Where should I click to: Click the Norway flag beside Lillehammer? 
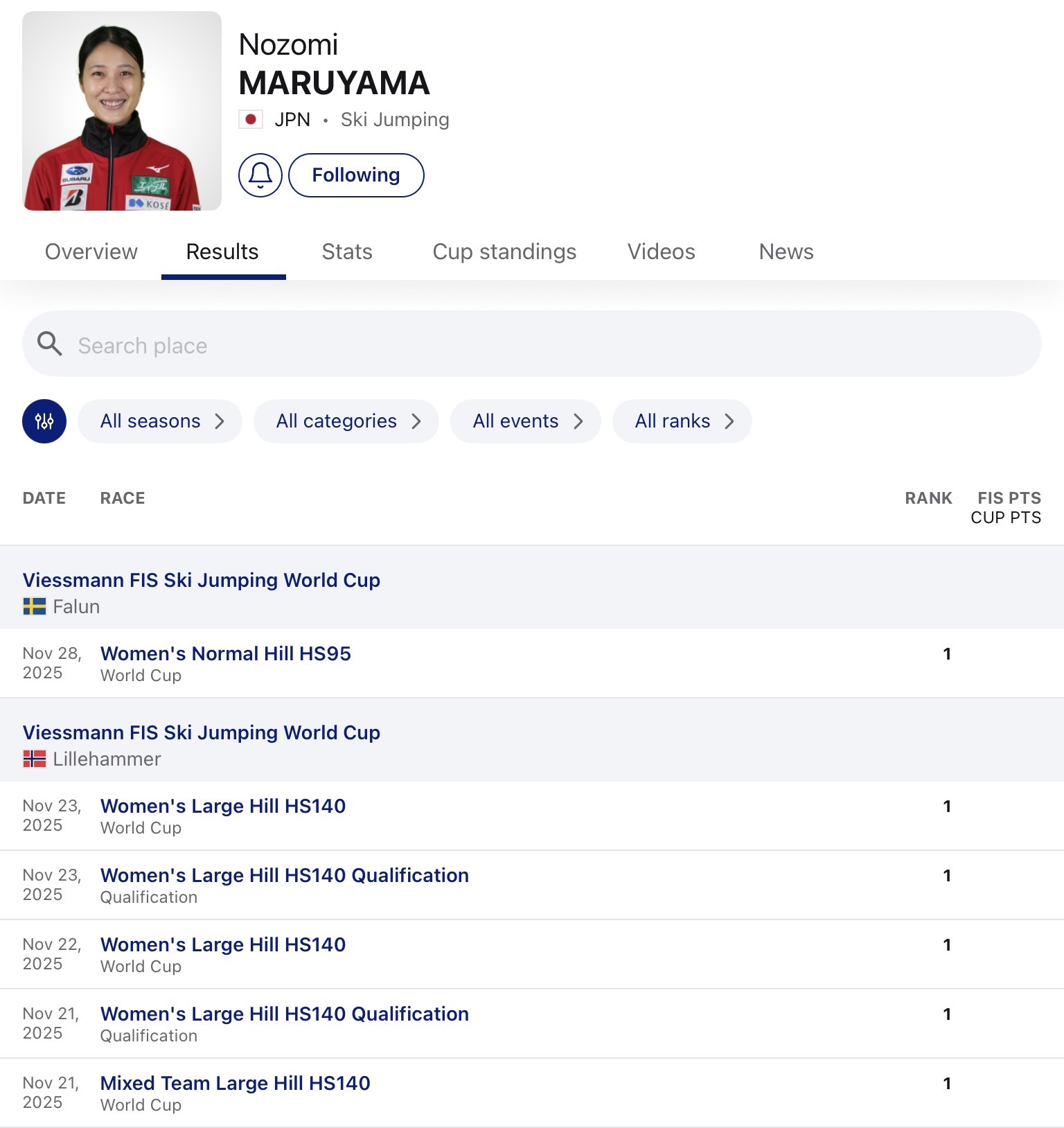pos(35,759)
